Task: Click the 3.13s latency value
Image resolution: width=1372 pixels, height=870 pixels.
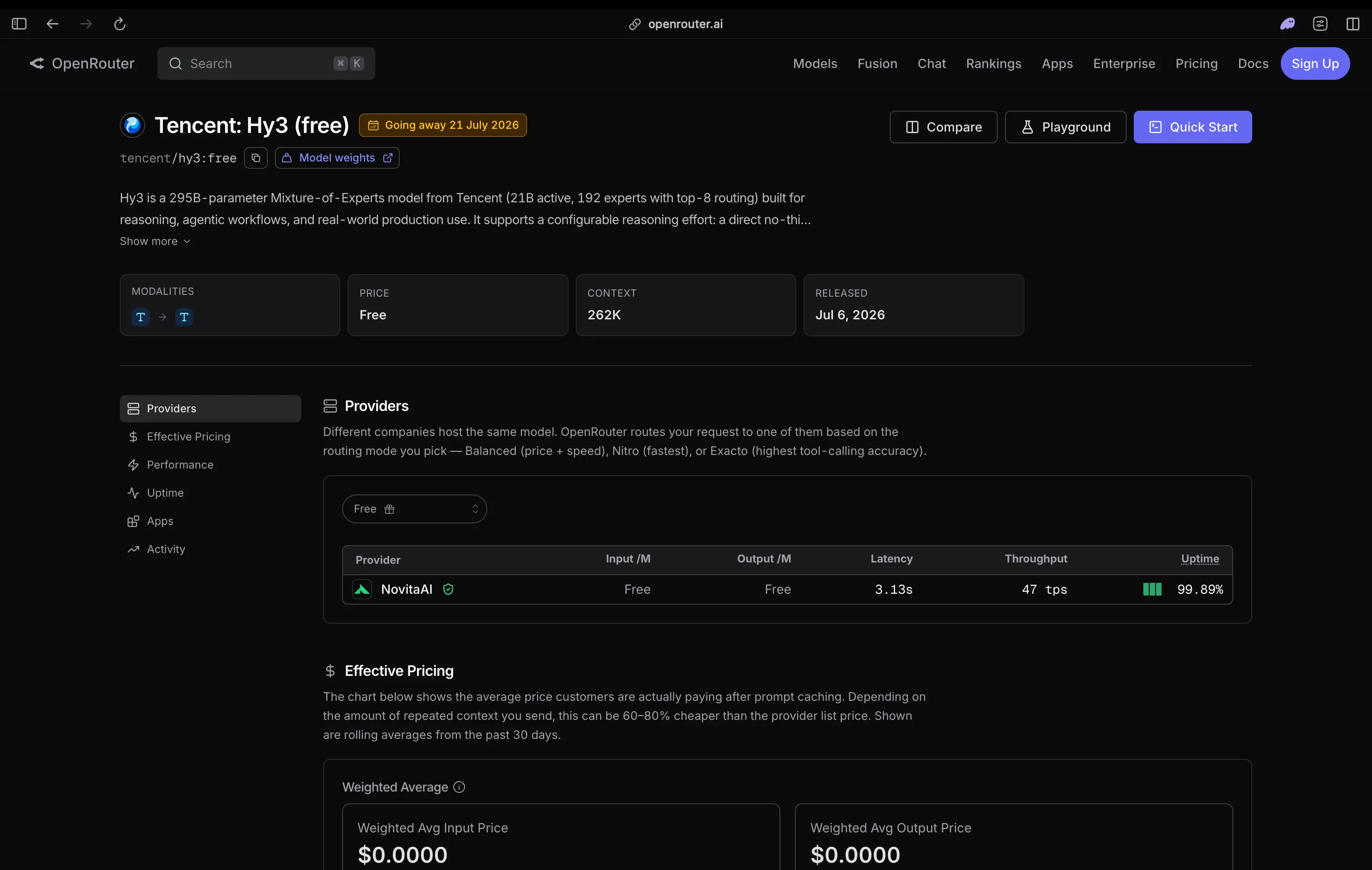Action: pyautogui.click(x=893, y=589)
